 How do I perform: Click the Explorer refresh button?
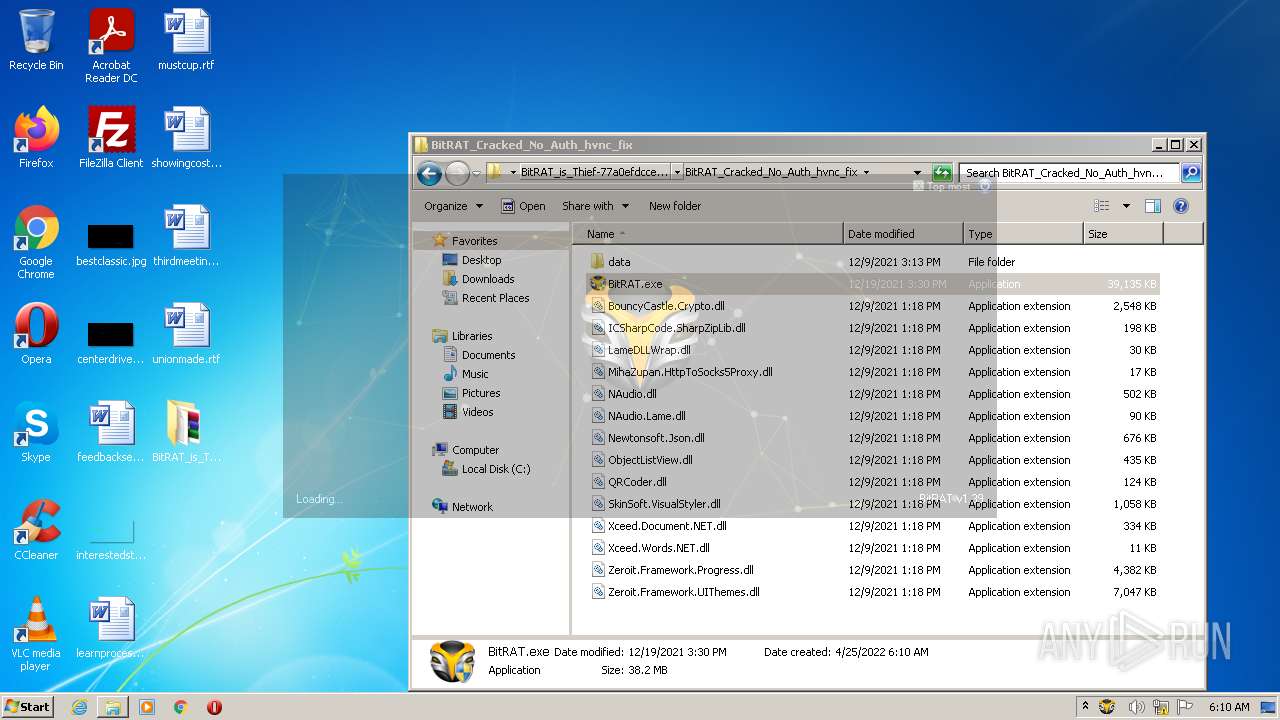point(941,172)
